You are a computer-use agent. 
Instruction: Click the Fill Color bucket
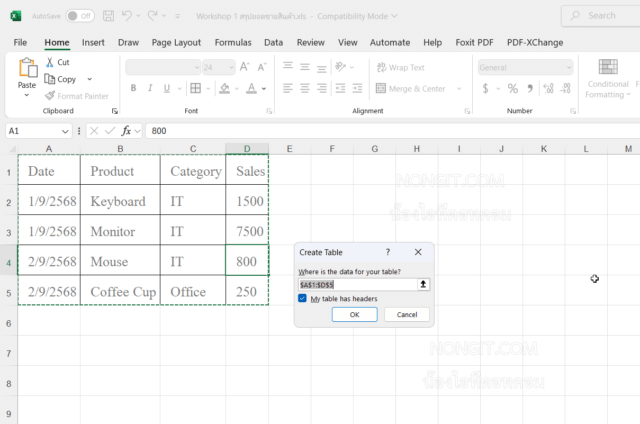[x=224, y=88]
